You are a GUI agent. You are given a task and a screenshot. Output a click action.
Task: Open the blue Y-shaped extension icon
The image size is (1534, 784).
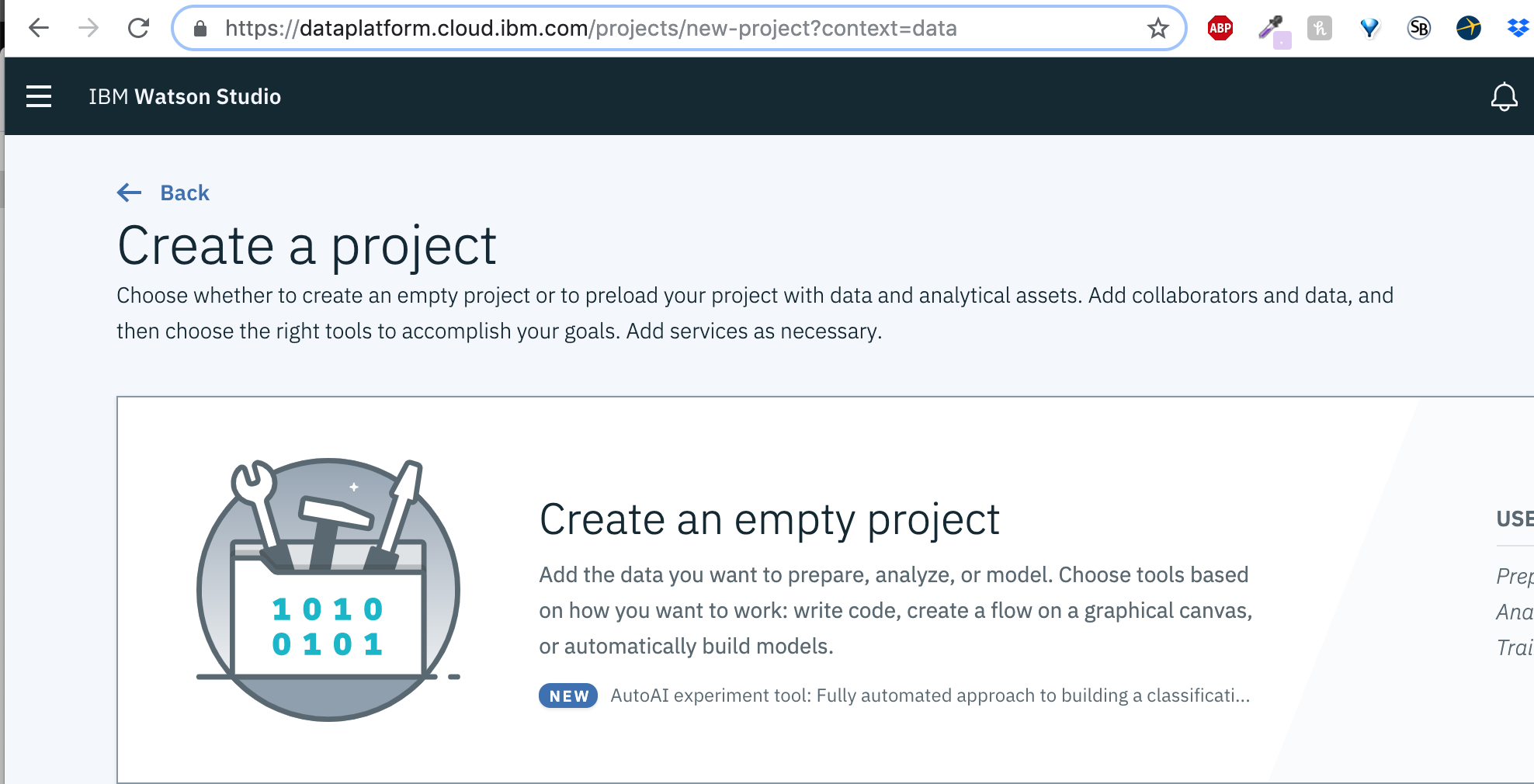(x=1369, y=29)
